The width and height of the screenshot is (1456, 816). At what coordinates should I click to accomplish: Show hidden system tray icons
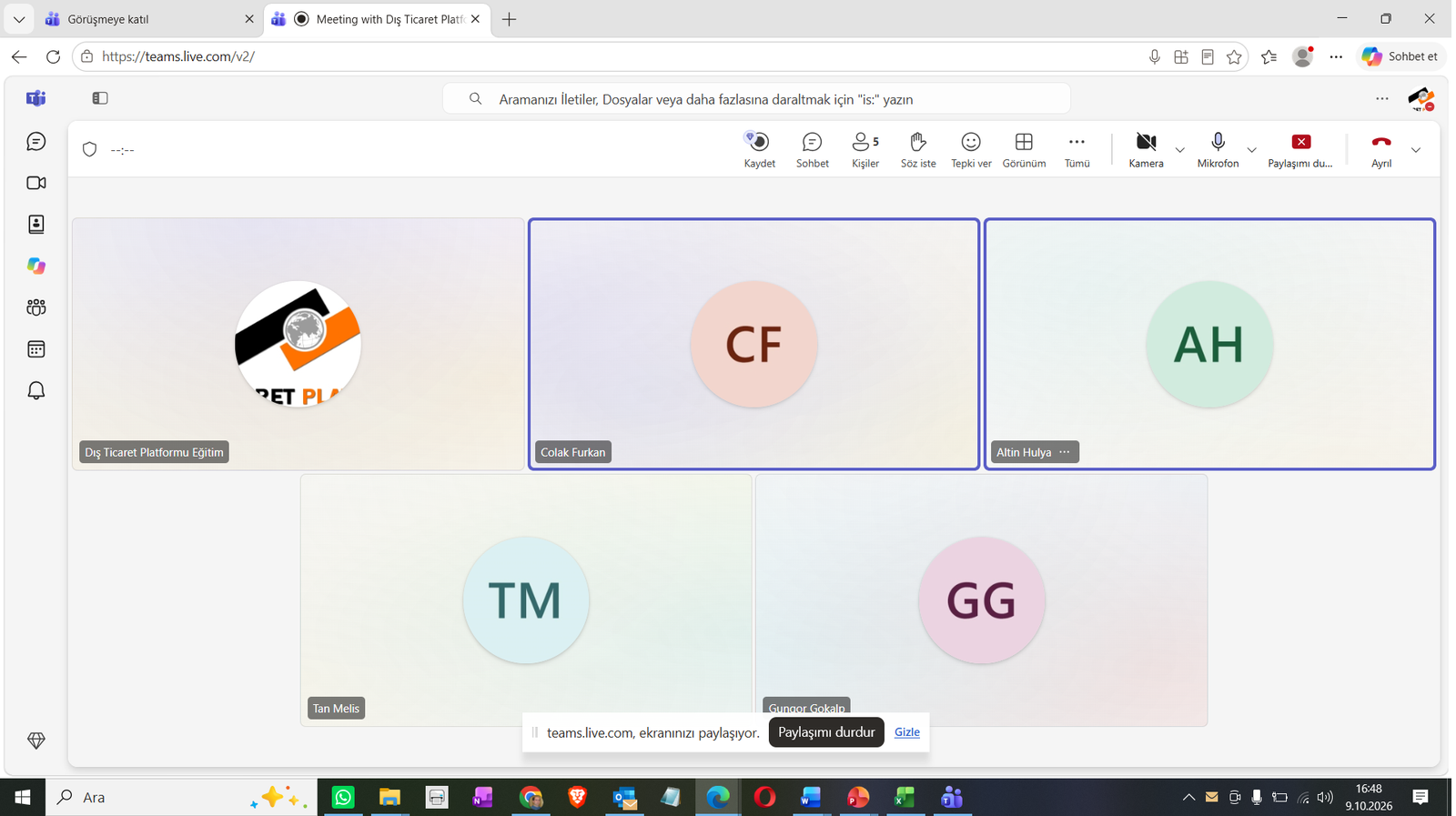click(1188, 798)
